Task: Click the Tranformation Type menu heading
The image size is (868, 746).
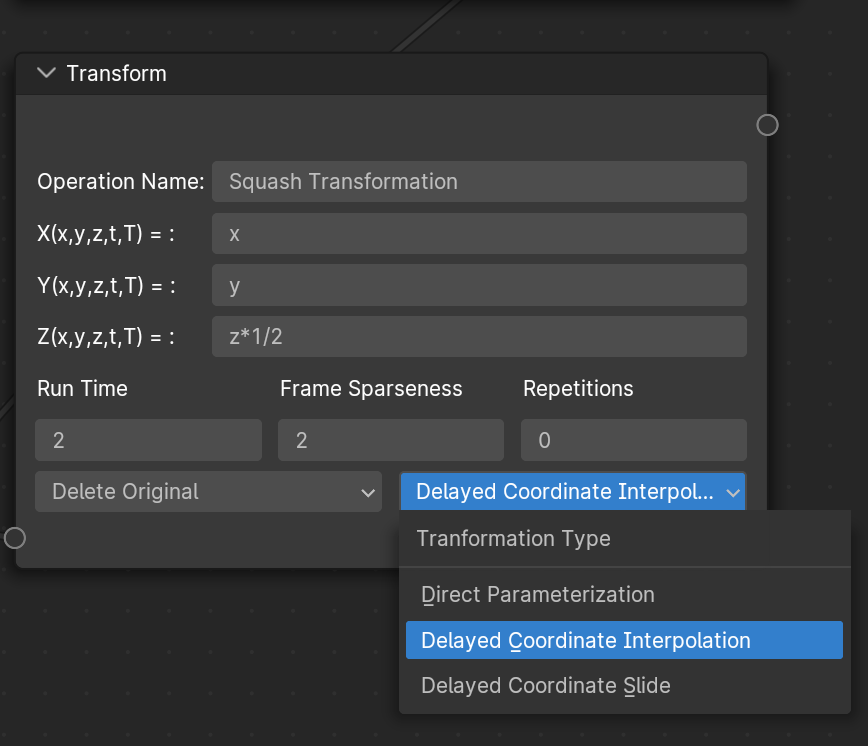Action: coord(514,538)
